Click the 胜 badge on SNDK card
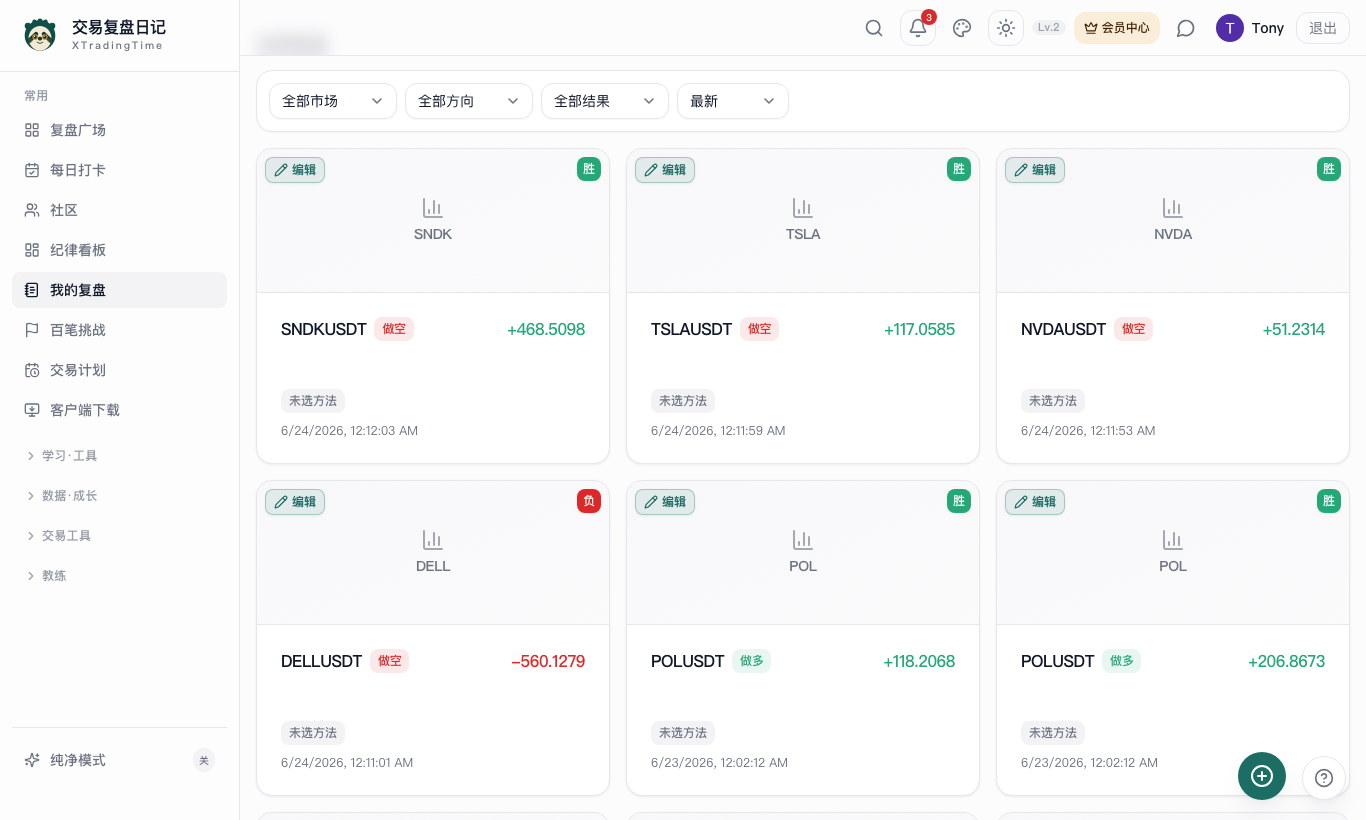The width and height of the screenshot is (1366, 820). pyautogui.click(x=589, y=169)
